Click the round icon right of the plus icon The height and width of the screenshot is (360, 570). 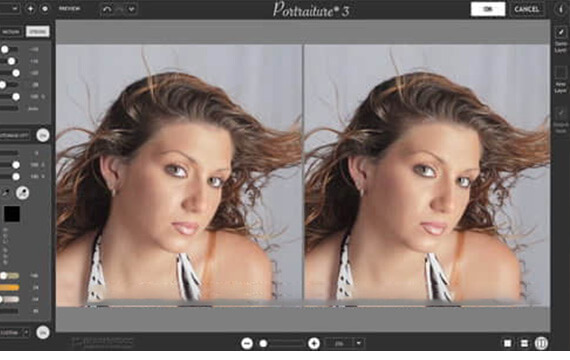pyautogui.click(x=45, y=9)
